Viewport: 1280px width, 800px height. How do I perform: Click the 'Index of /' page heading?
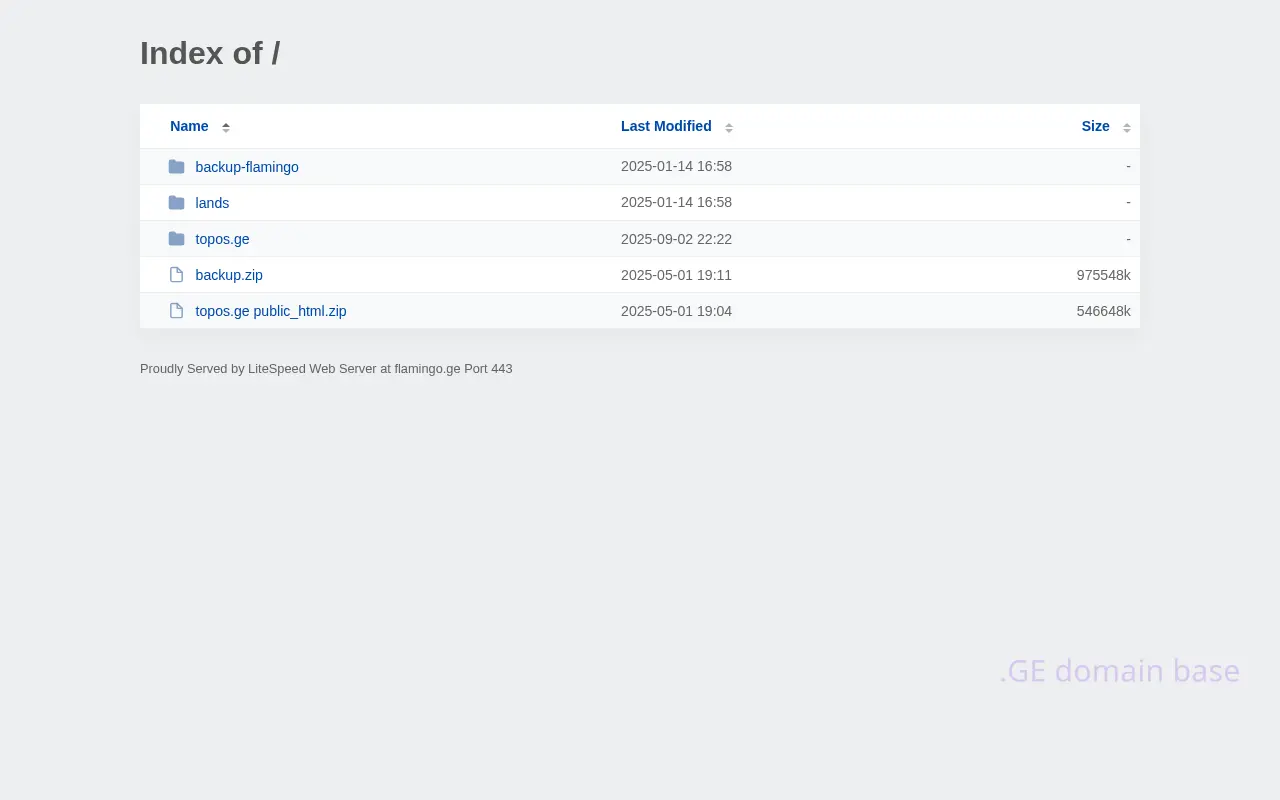click(x=210, y=53)
